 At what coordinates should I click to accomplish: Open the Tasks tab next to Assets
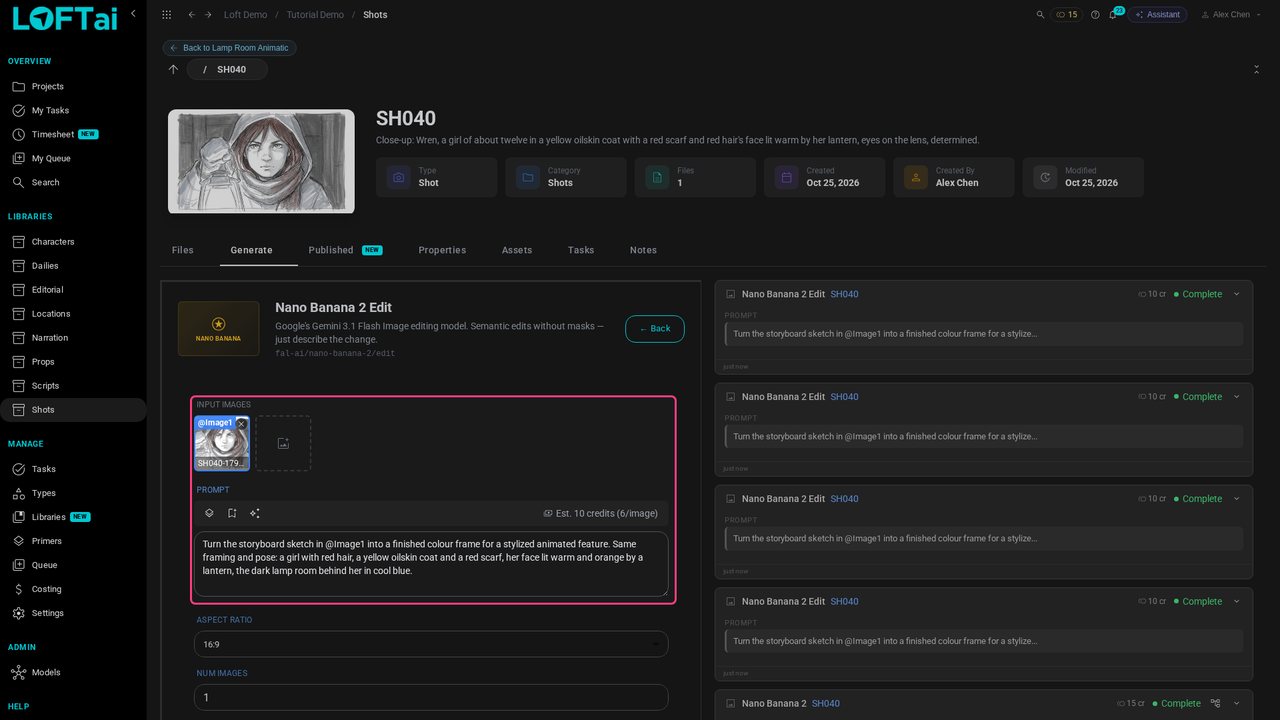coord(581,250)
